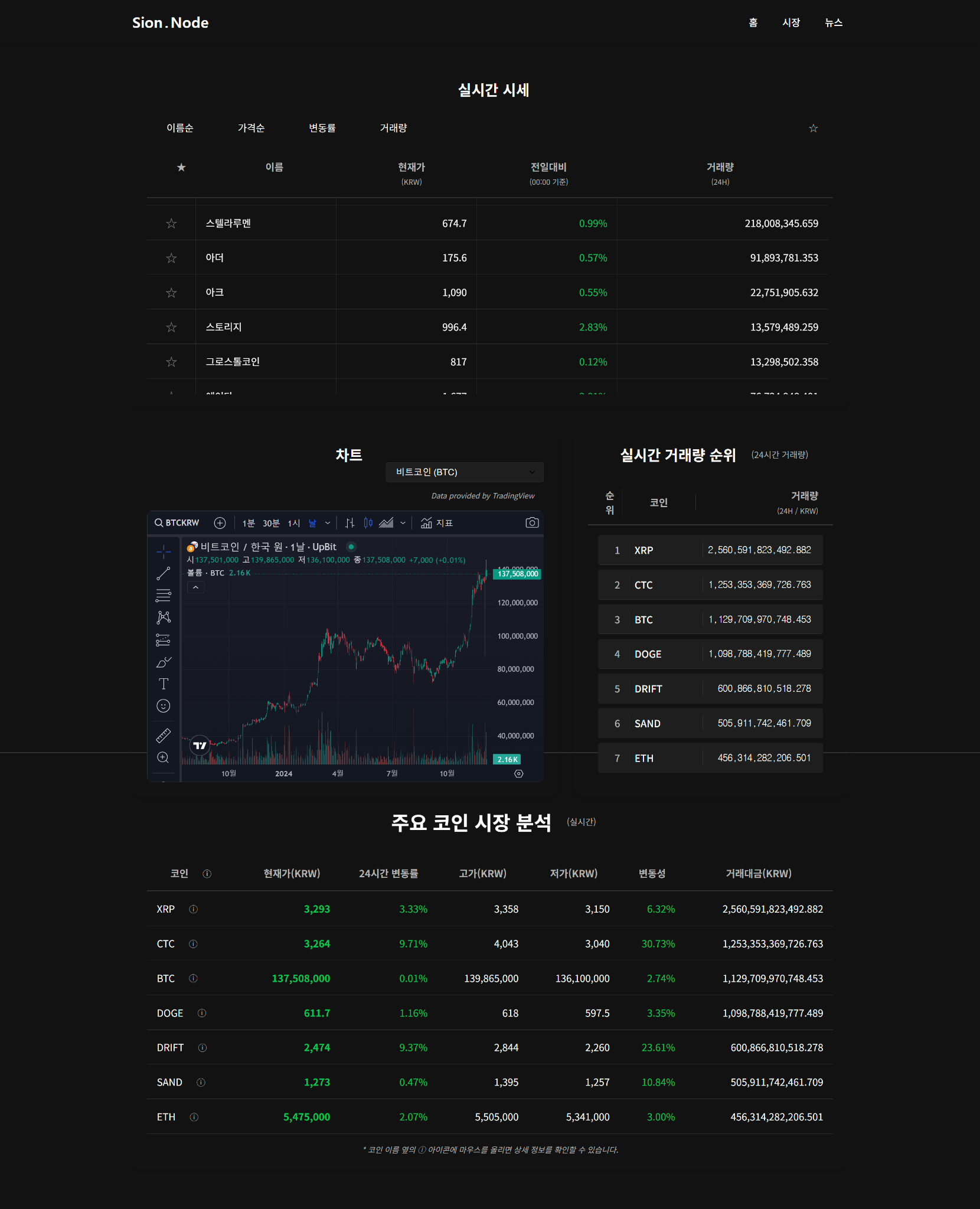This screenshot has width=980, height=1209.
Task: Toggle favorite star for 아크
Action: click(171, 293)
